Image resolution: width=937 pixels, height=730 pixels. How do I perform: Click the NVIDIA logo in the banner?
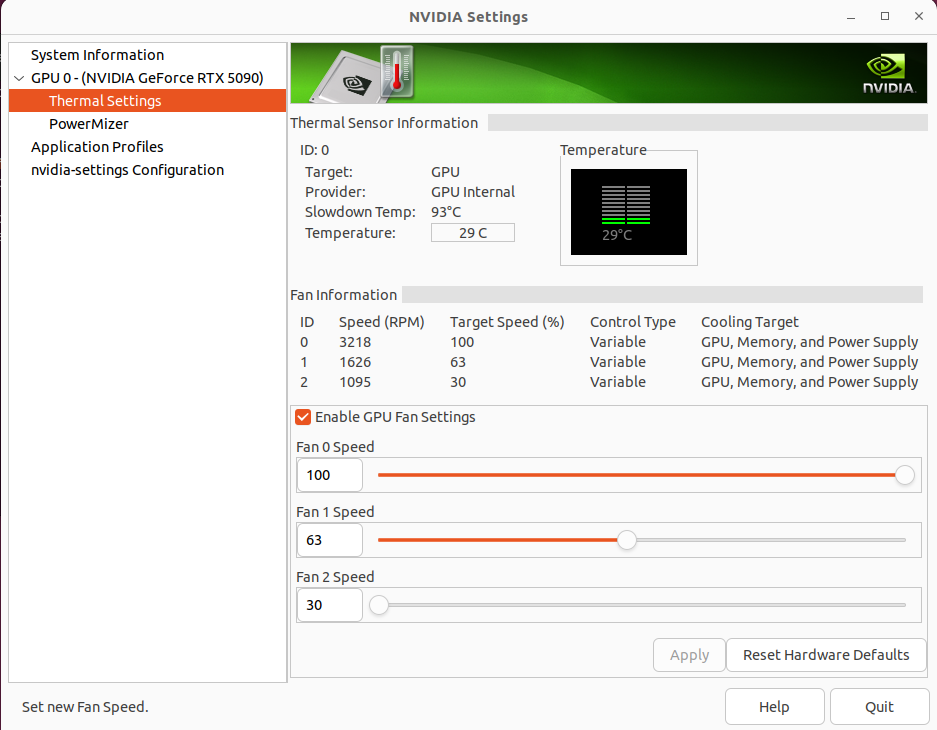click(888, 74)
